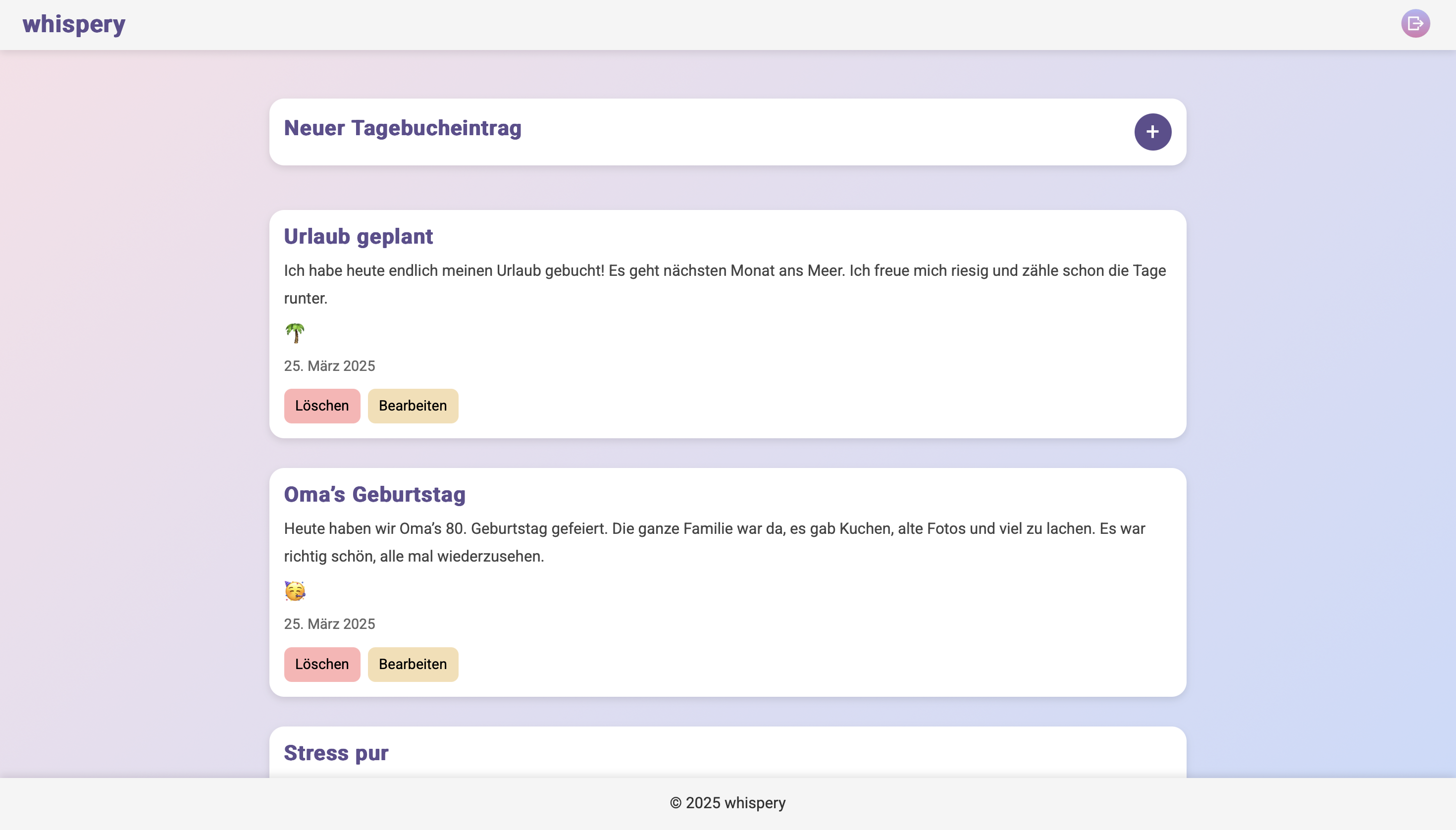Image resolution: width=1456 pixels, height=830 pixels.
Task: Click the Urlaub entry body text
Action: pyautogui.click(x=724, y=271)
